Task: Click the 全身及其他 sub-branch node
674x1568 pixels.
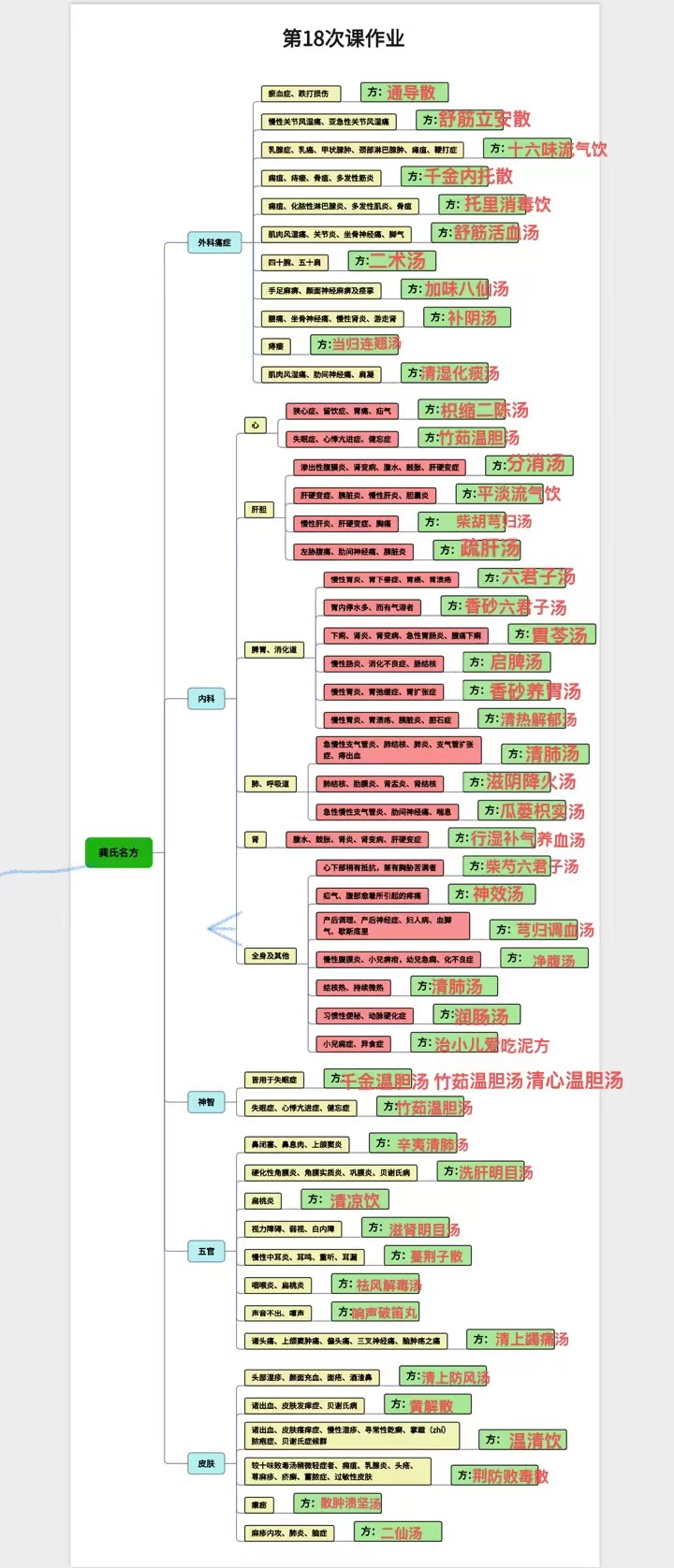Action: point(270,956)
